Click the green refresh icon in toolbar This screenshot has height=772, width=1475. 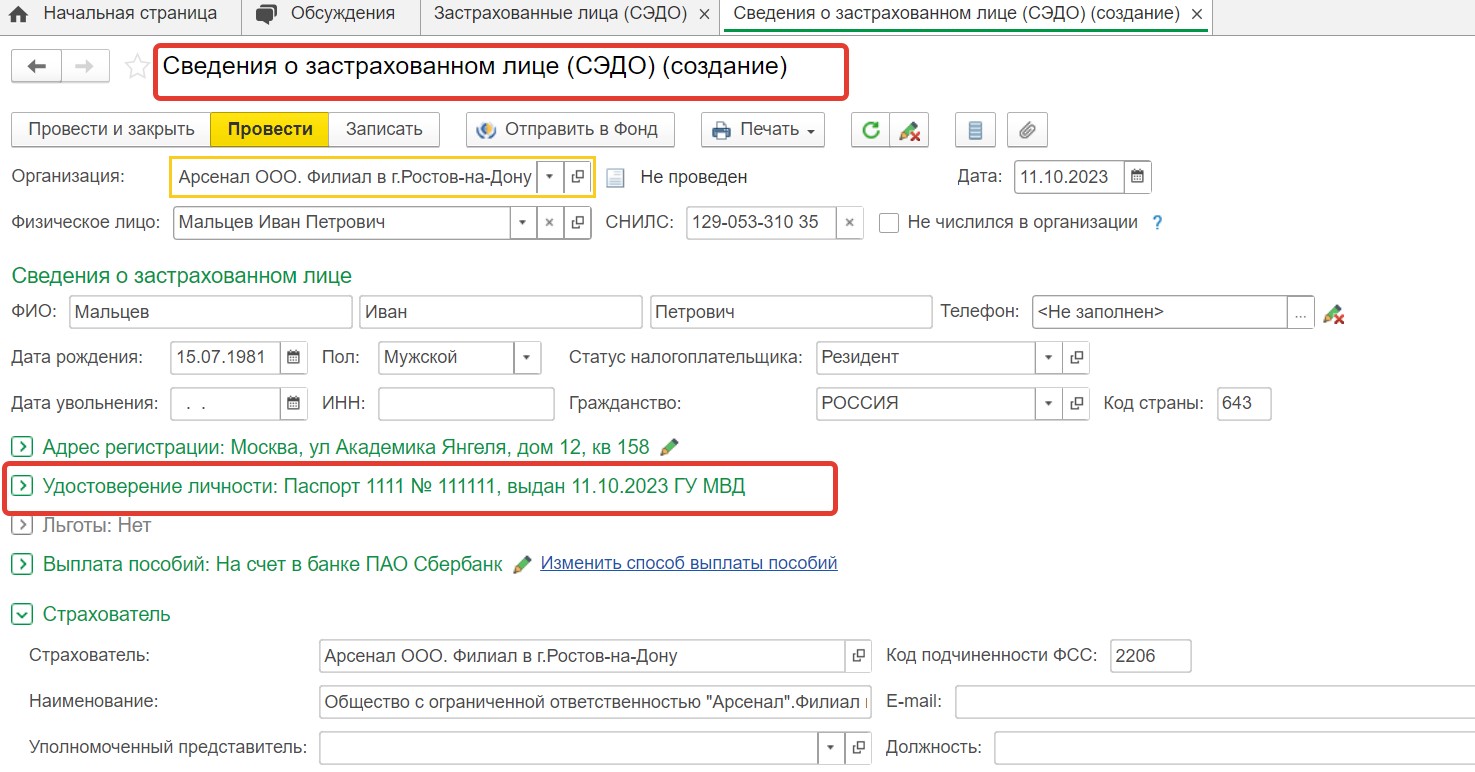(x=871, y=130)
